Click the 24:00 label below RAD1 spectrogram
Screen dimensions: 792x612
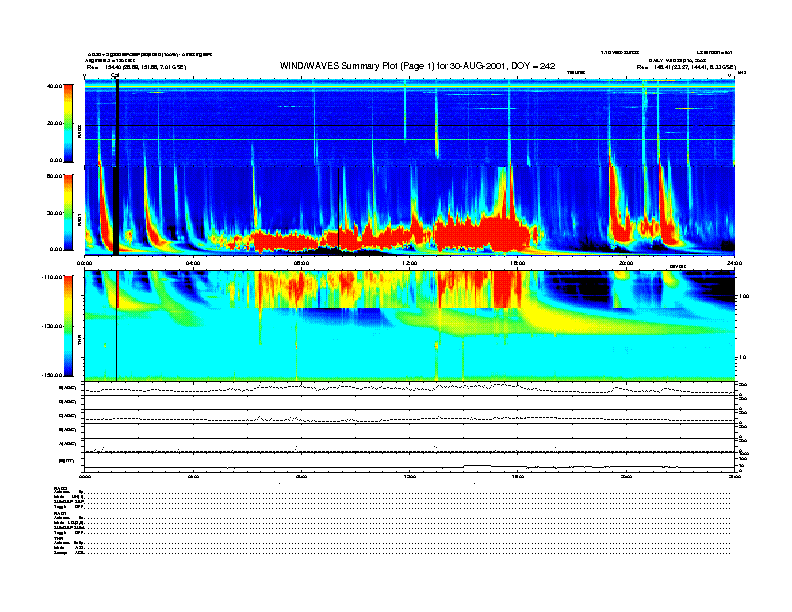click(734, 263)
